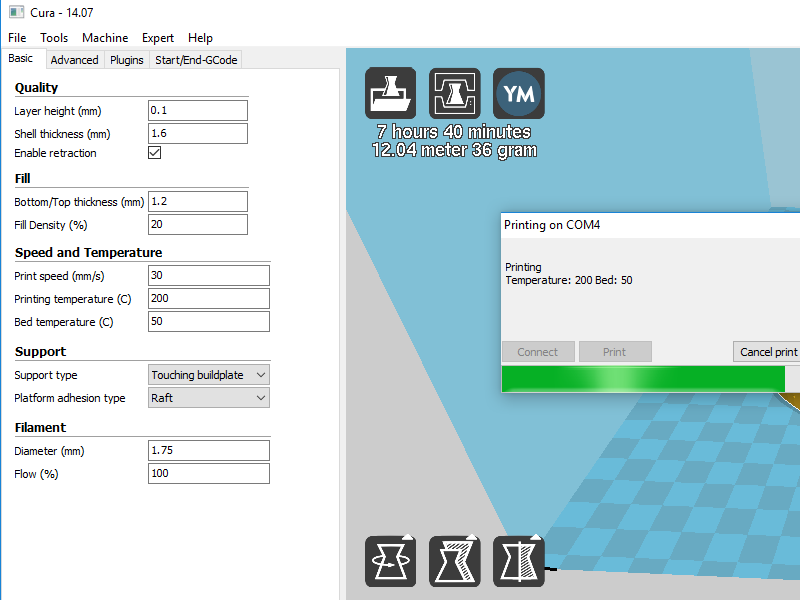Viewport: 800px width, 600px height.
Task: Toggle the Enable retraction checkbox
Action: click(x=155, y=153)
